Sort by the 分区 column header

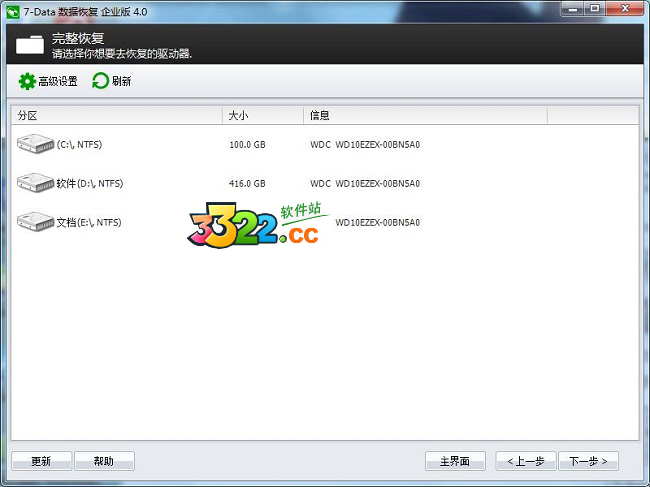click(117, 115)
